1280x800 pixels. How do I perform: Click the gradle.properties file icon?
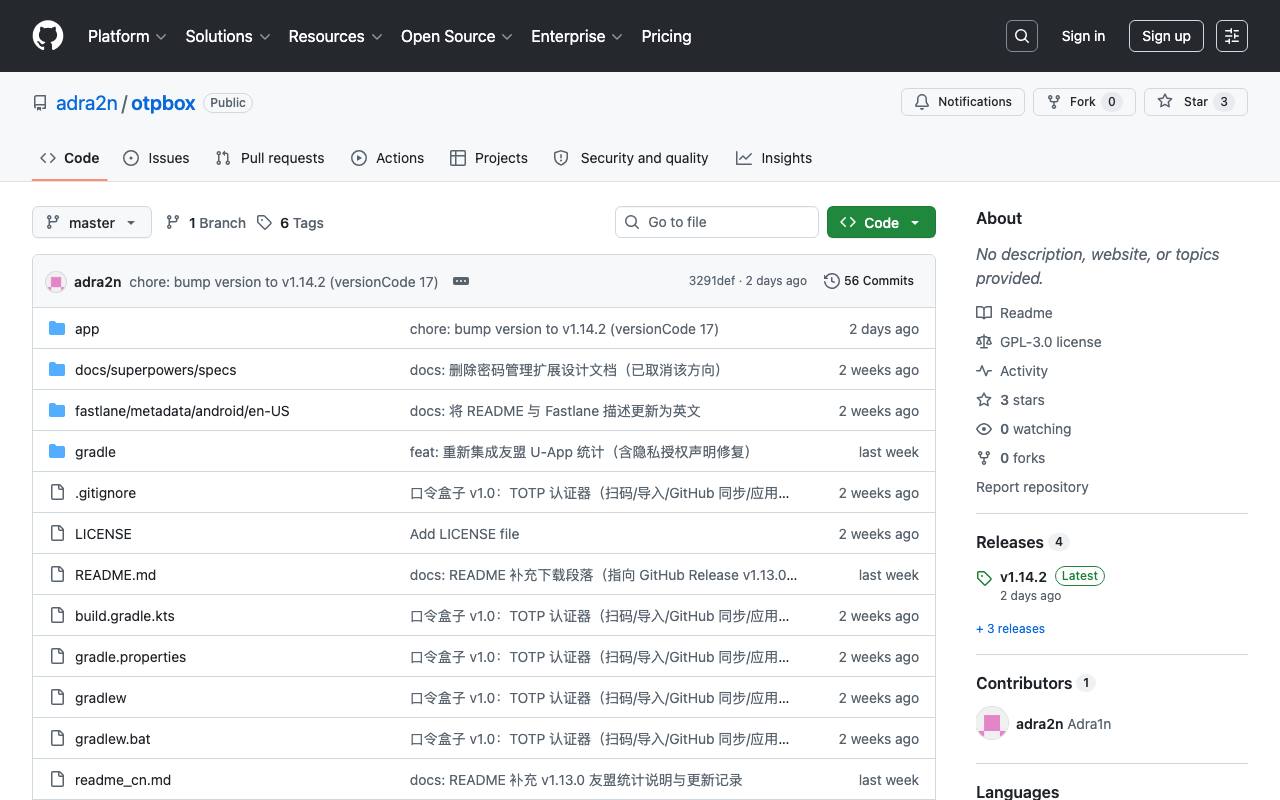point(57,657)
